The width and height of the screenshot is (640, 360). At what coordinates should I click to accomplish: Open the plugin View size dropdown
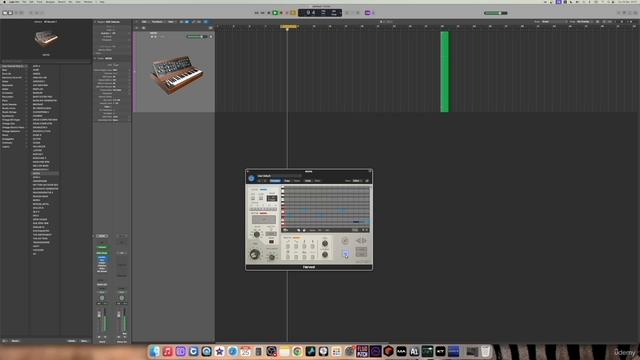(356, 181)
